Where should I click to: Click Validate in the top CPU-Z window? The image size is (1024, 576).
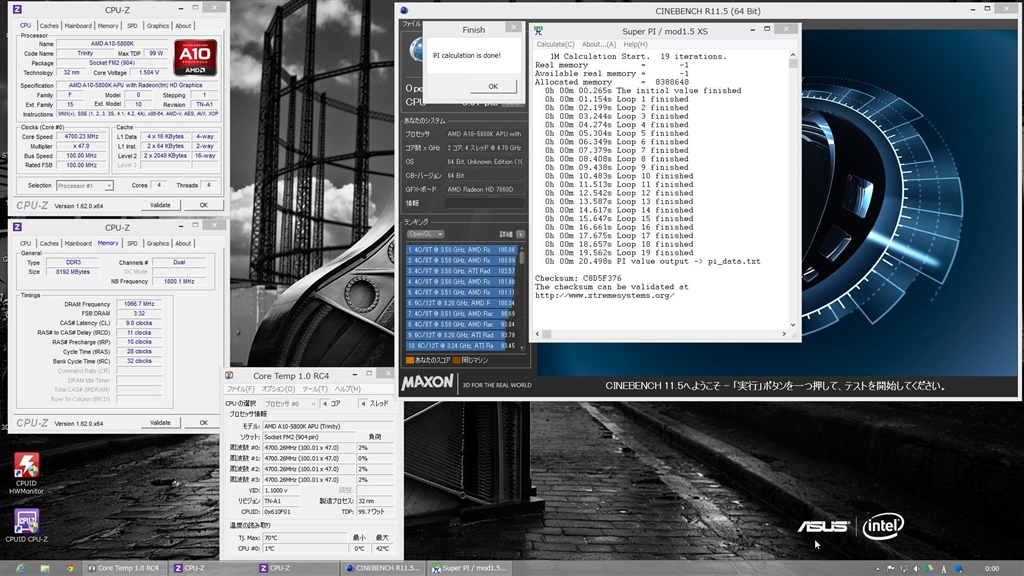pos(160,205)
